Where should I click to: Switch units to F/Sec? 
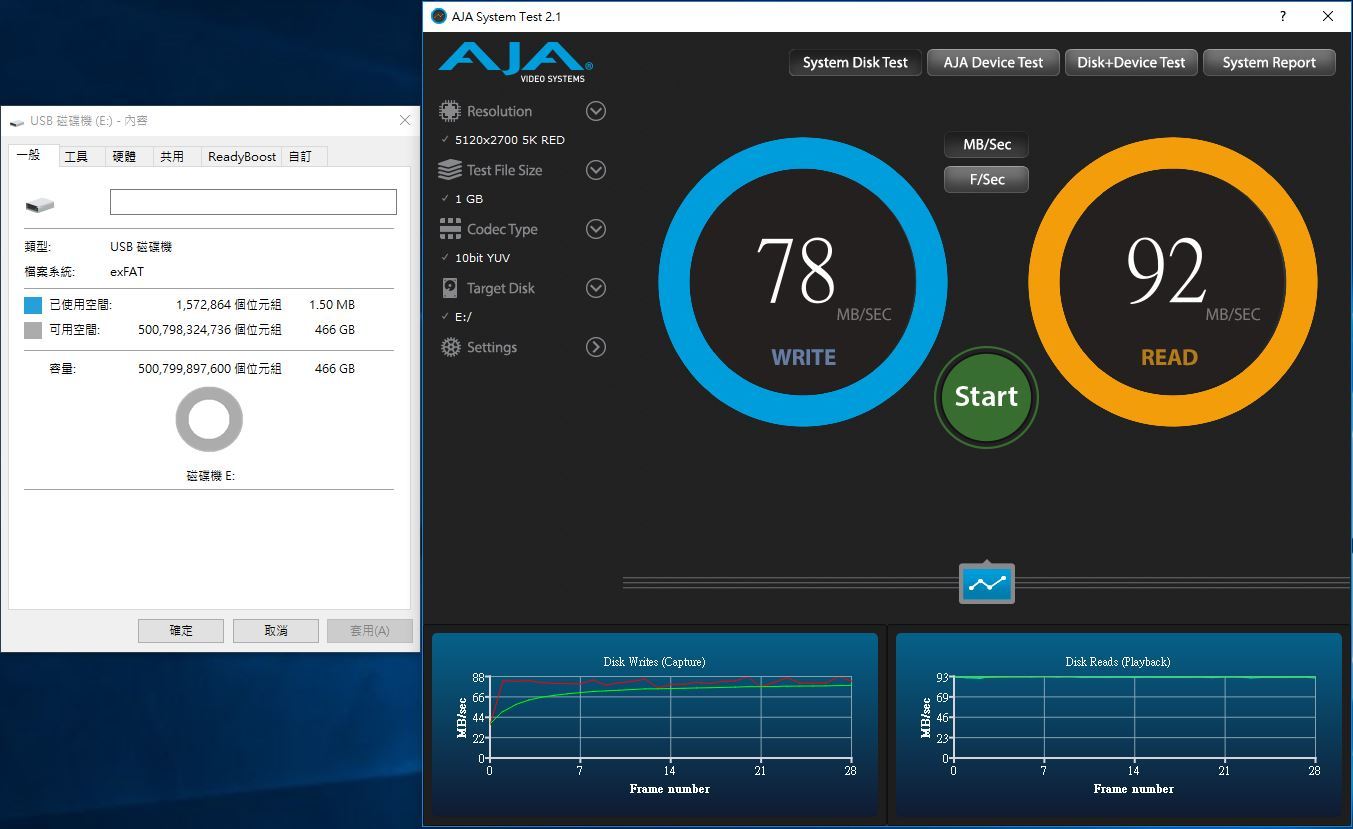point(986,180)
